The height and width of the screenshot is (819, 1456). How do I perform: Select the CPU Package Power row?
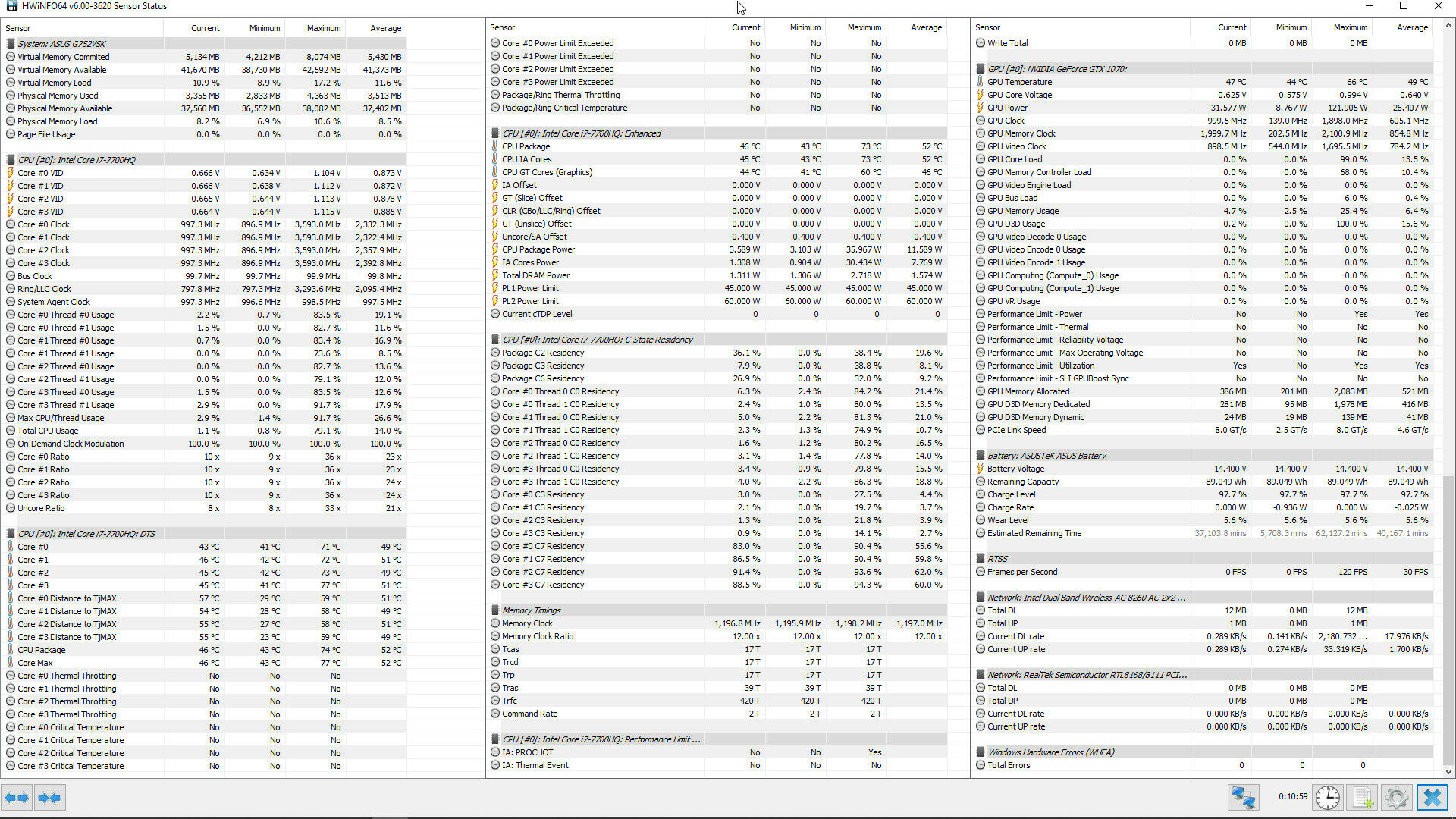point(538,249)
